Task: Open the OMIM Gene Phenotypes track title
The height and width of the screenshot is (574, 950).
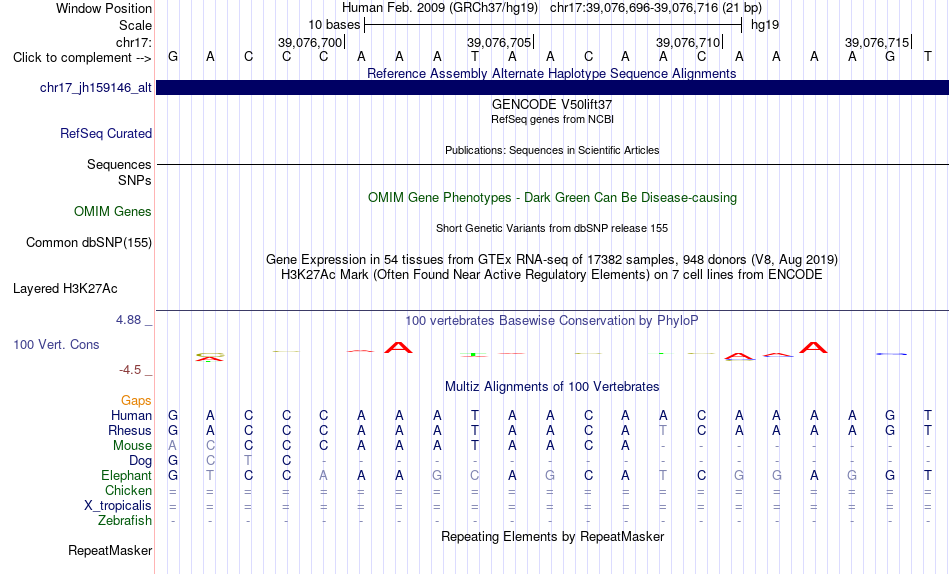Action: click(552, 198)
